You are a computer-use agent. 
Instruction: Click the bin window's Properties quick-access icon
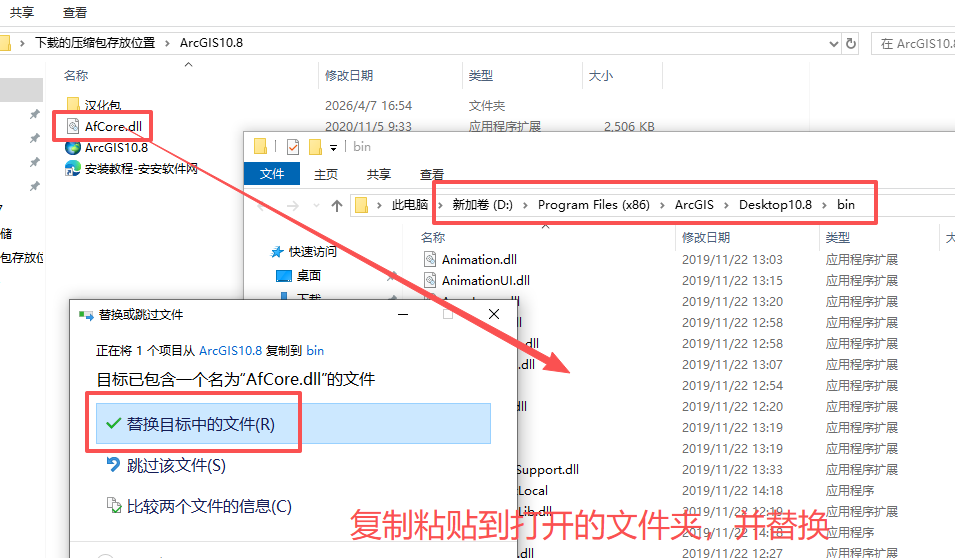[x=293, y=147]
